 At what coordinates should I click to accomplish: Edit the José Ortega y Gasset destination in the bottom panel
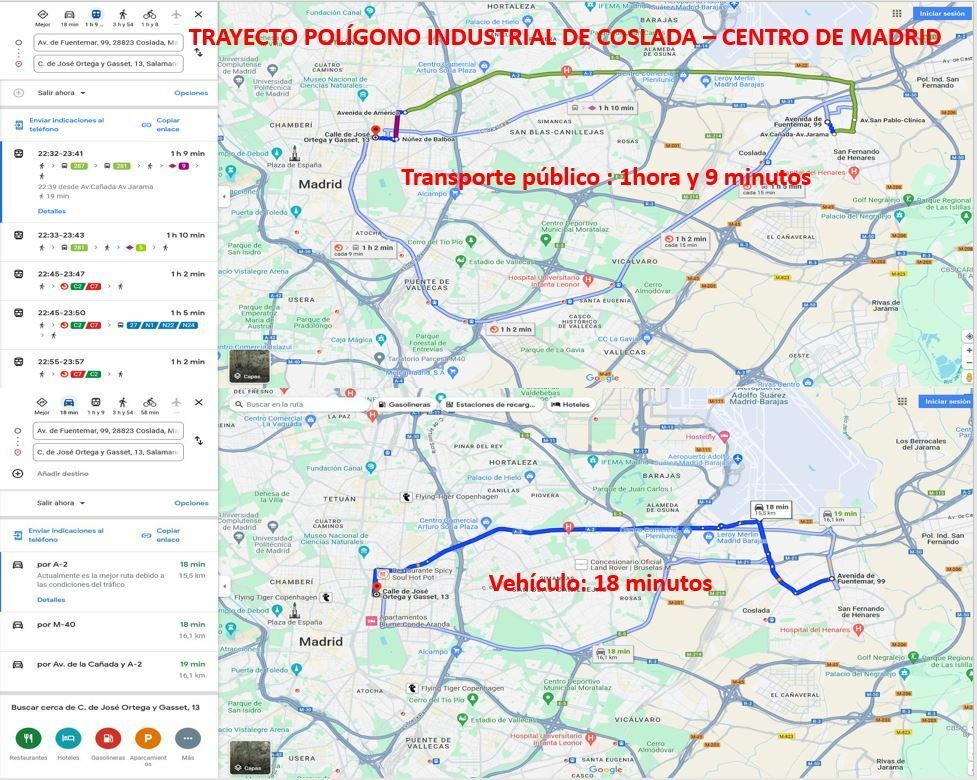[x=108, y=452]
